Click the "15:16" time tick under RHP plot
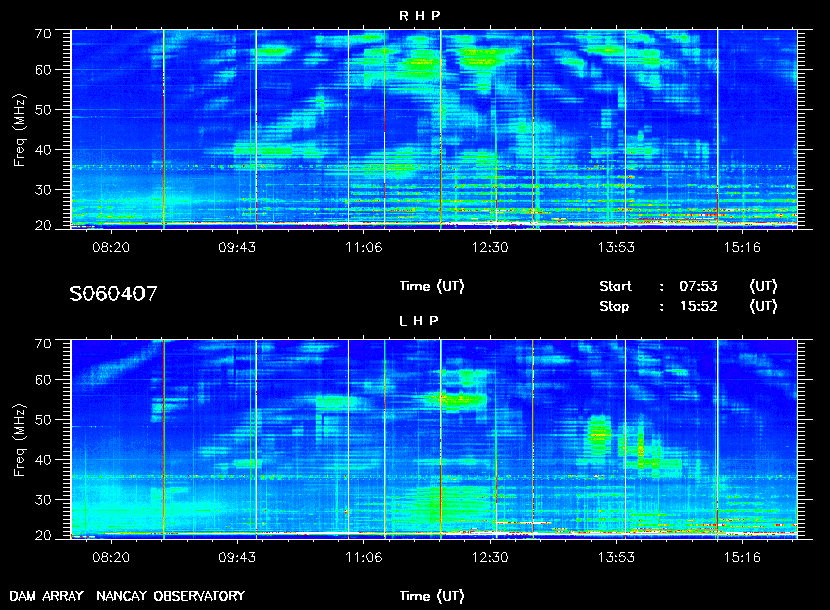 pyautogui.click(x=742, y=247)
